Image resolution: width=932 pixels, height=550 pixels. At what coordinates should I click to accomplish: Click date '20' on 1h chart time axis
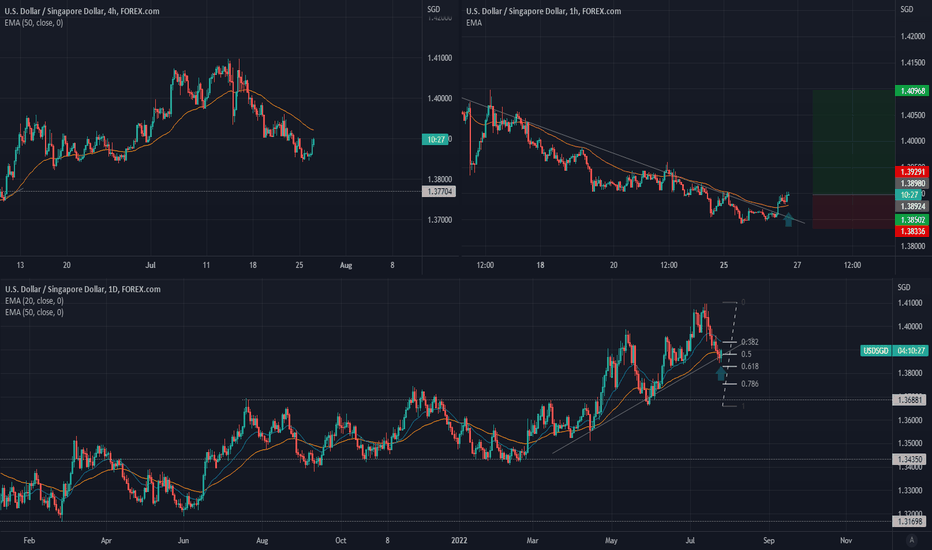[x=613, y=265]
